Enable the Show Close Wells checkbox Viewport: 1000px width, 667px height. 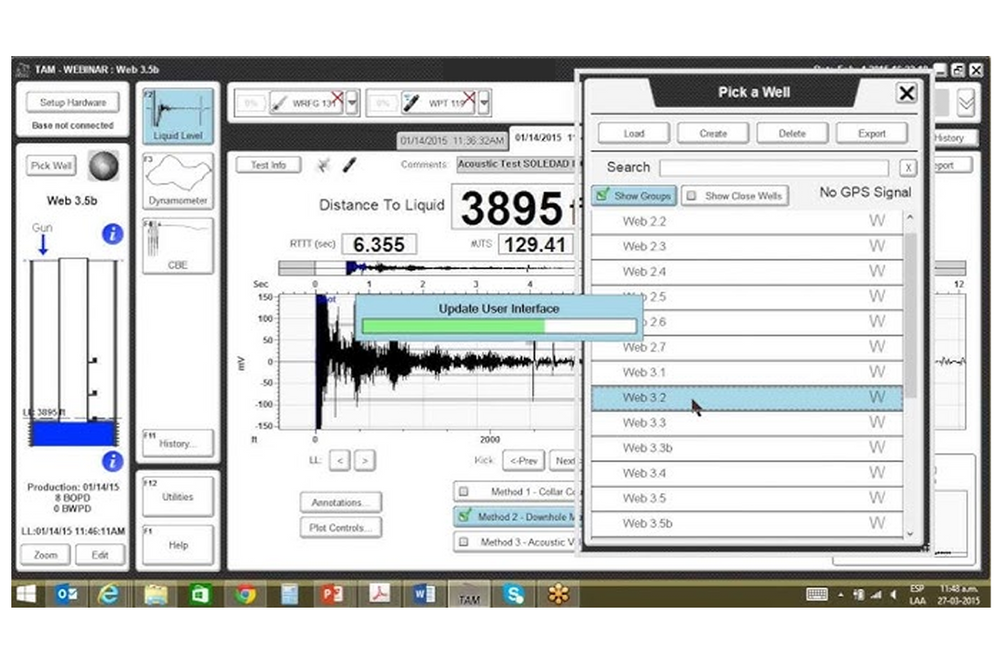tap(691, 196)
